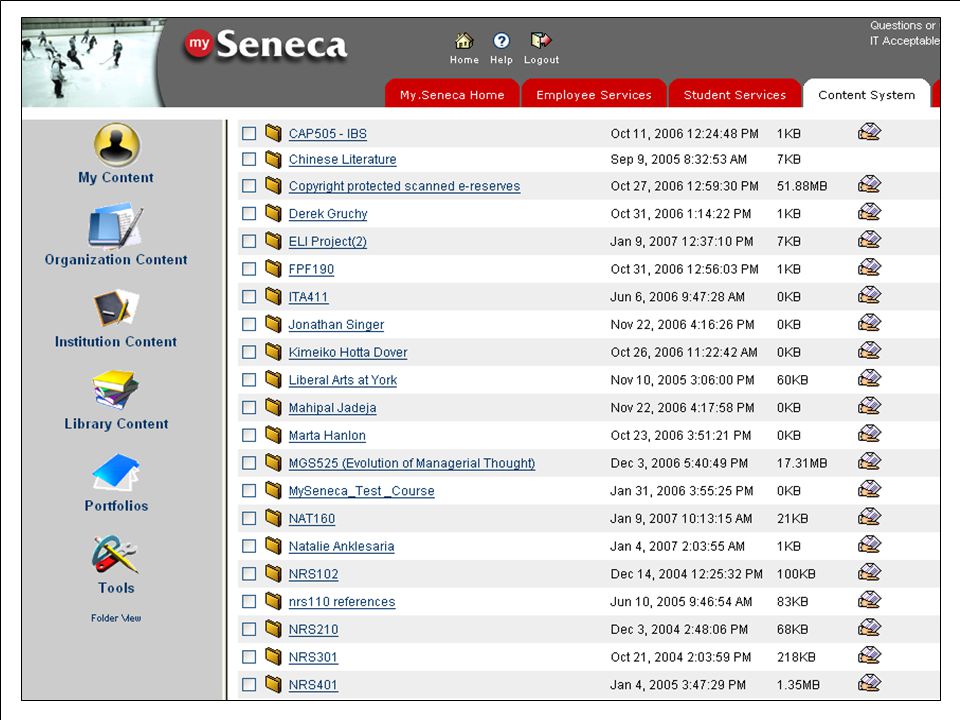Click the Logout icon

point(541,41)
